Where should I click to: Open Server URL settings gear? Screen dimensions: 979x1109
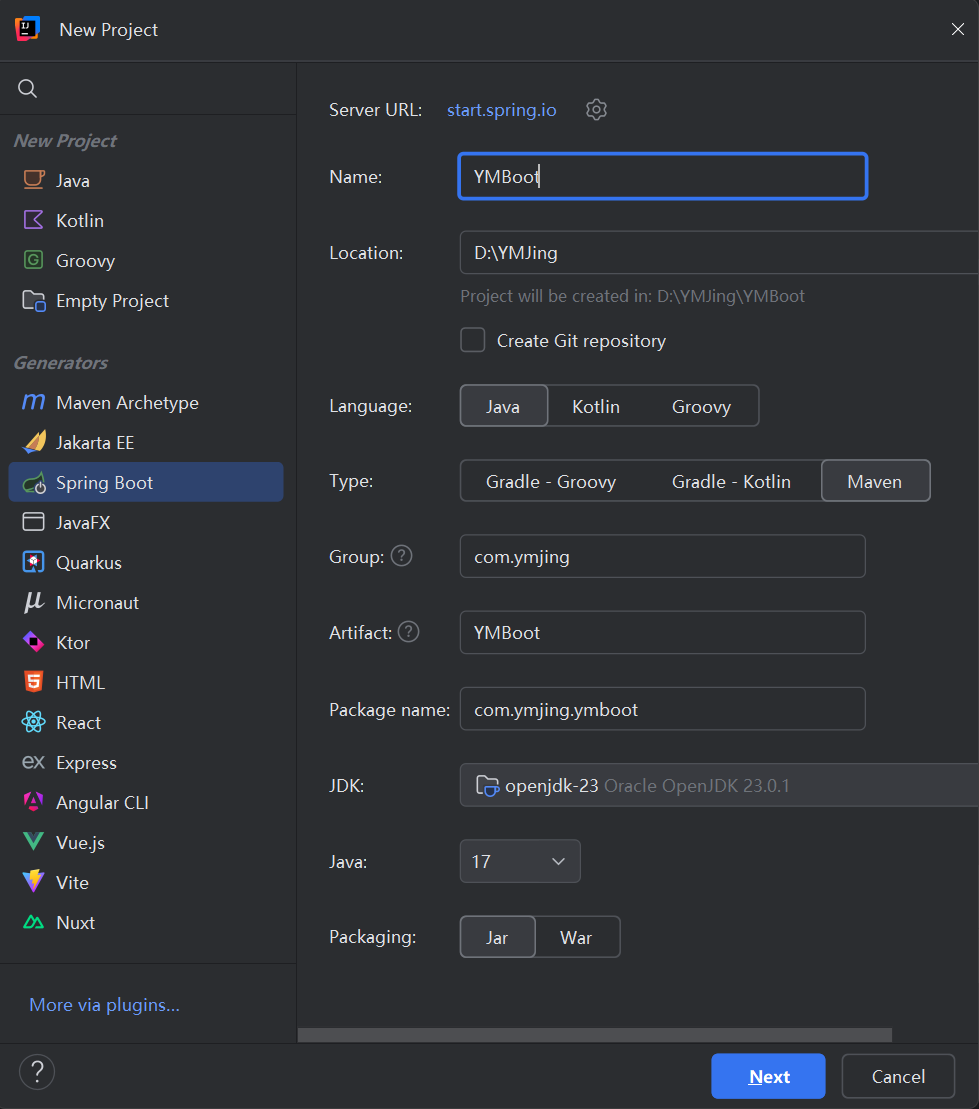[x=596, y=110]
